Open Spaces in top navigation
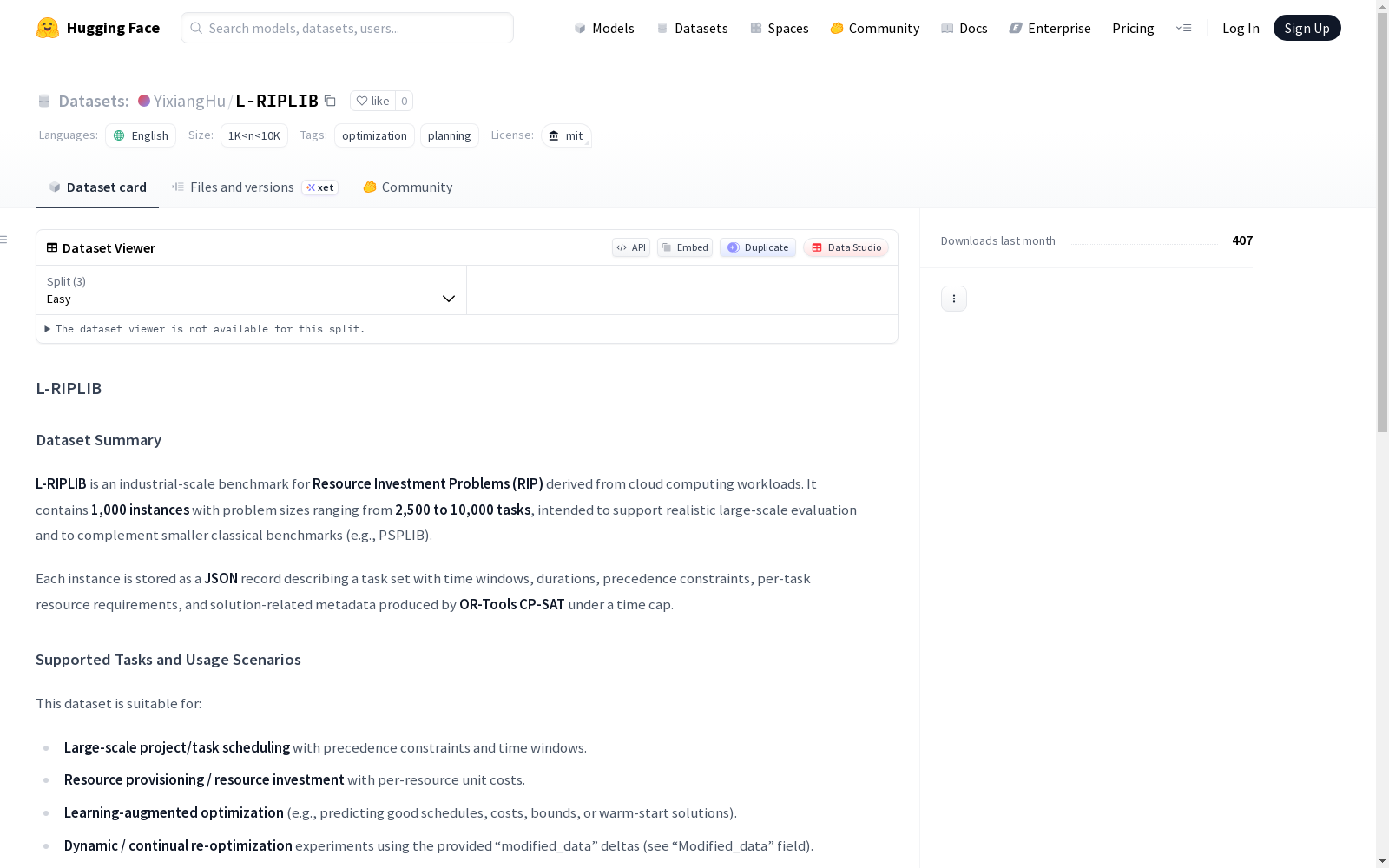This screenshot has width=1389, height=868. point(780,28)
